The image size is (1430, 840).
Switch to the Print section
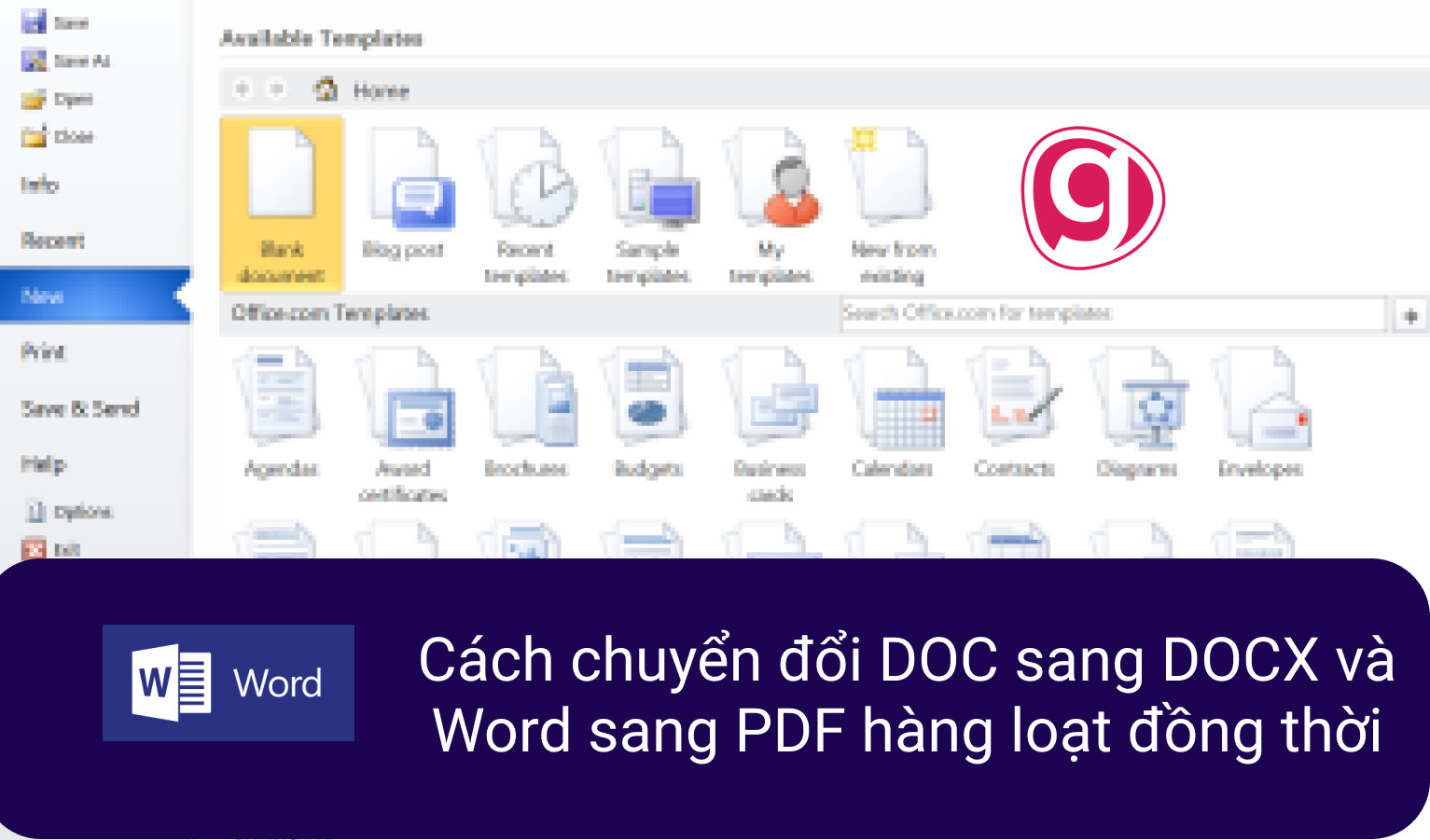click(x=44, y=352)
